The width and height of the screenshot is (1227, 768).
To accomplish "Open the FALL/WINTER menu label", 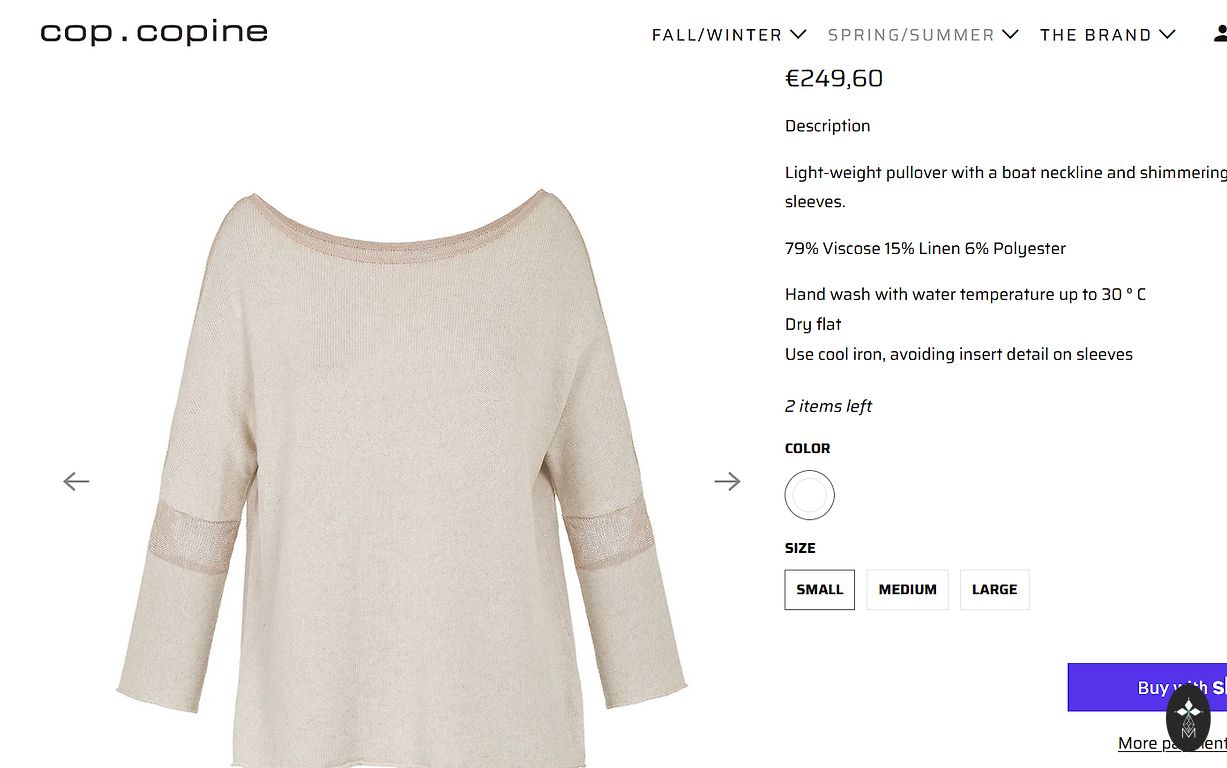I will coord(716,35).
